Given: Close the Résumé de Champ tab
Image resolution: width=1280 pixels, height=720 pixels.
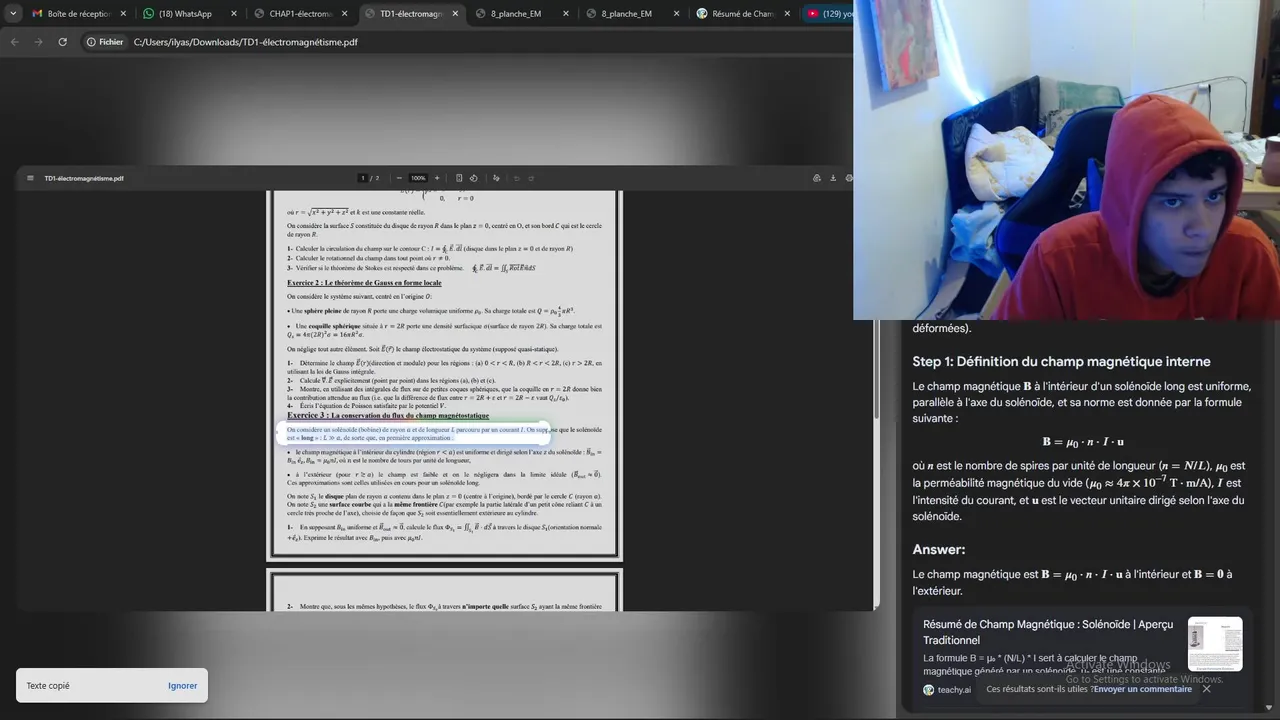Looking at the screenshot, I should pyautogui.click(x=787, y=14).
